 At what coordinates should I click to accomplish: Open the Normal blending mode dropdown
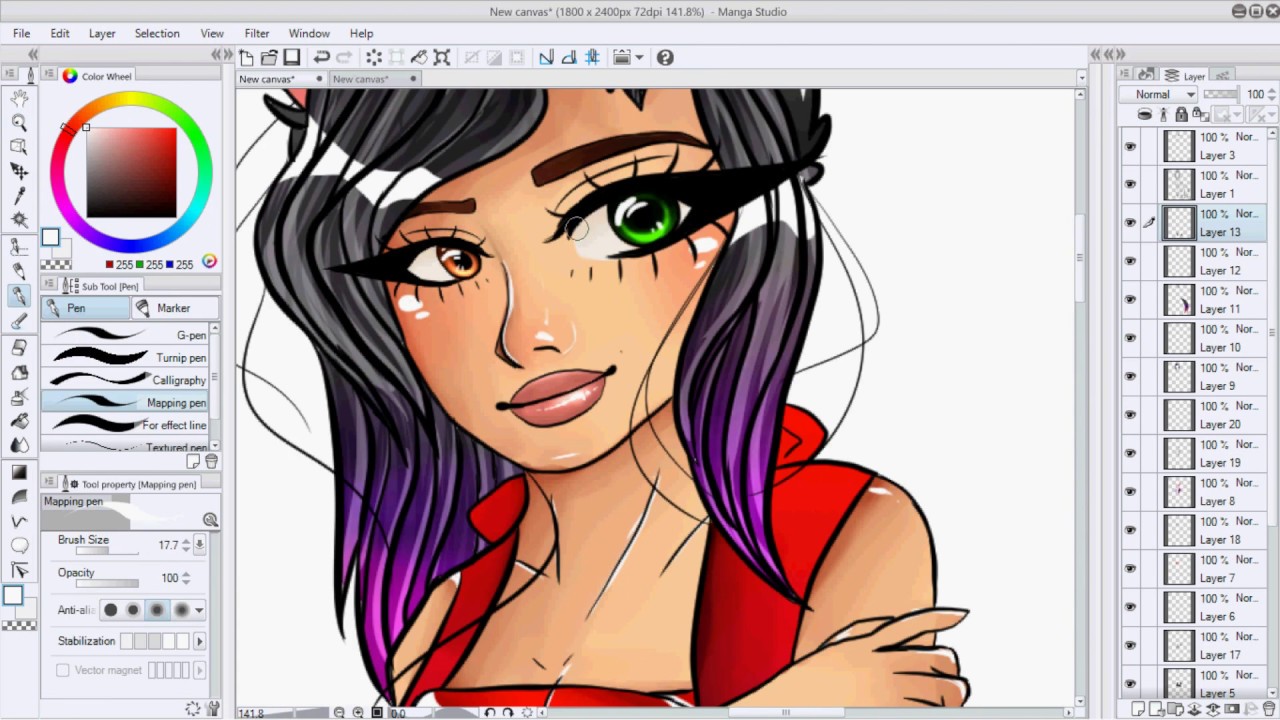tap(1158, 94)
